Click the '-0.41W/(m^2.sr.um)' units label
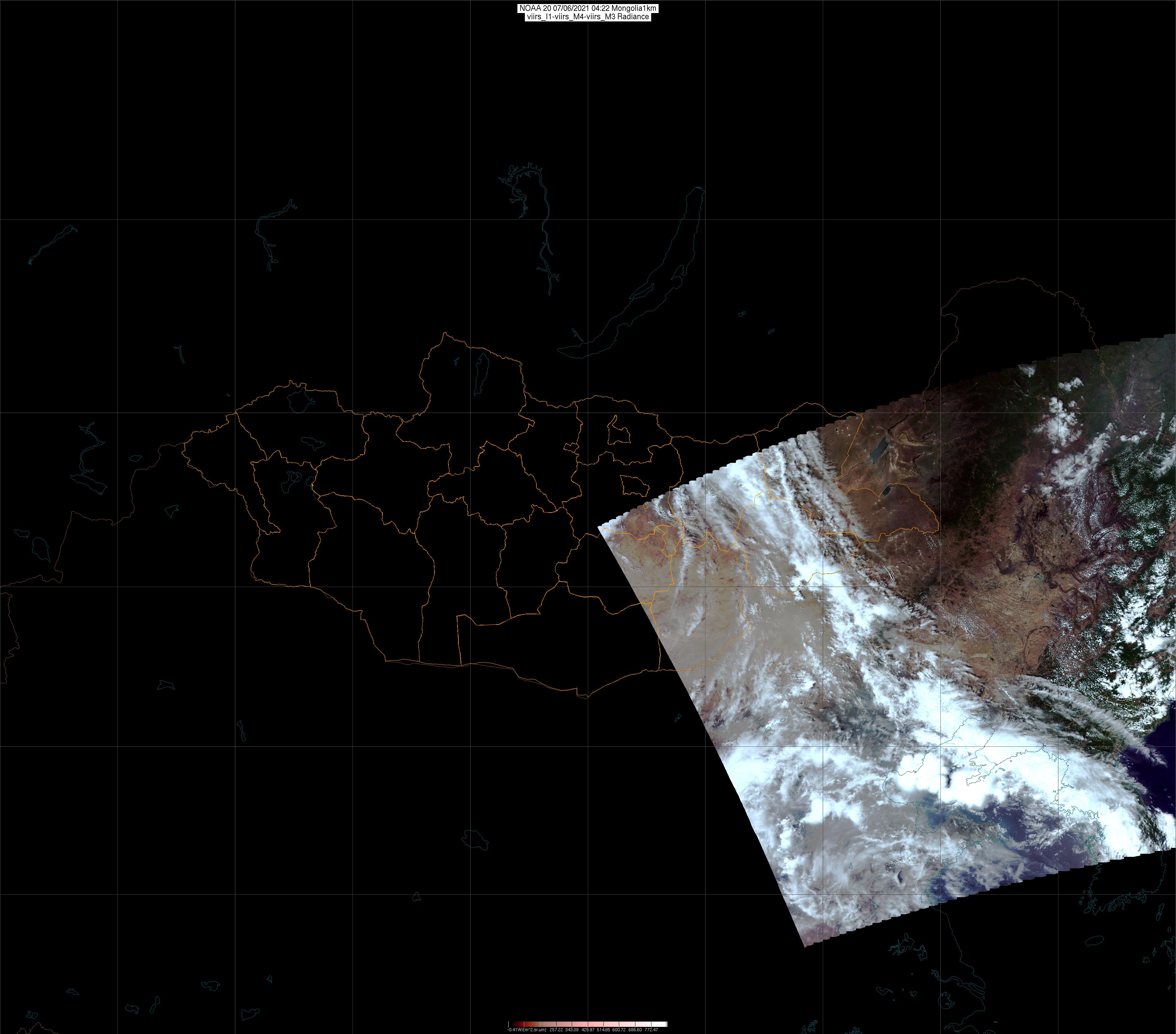 click(526, 1029)
